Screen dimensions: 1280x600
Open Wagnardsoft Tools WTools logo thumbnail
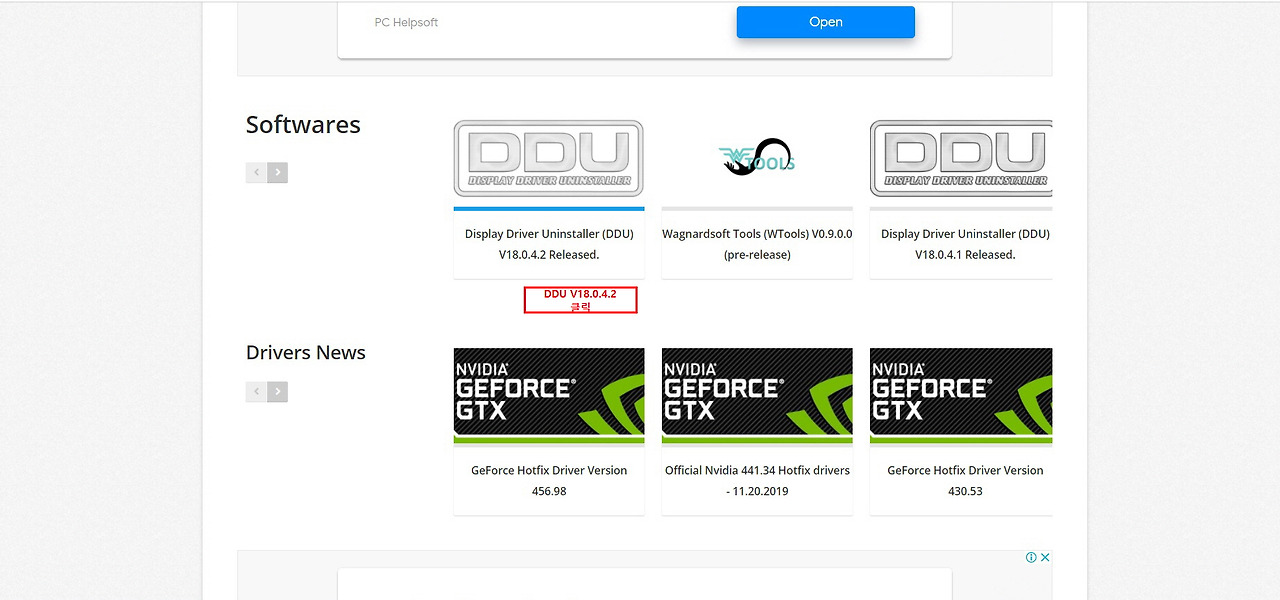tap(757, 157)
